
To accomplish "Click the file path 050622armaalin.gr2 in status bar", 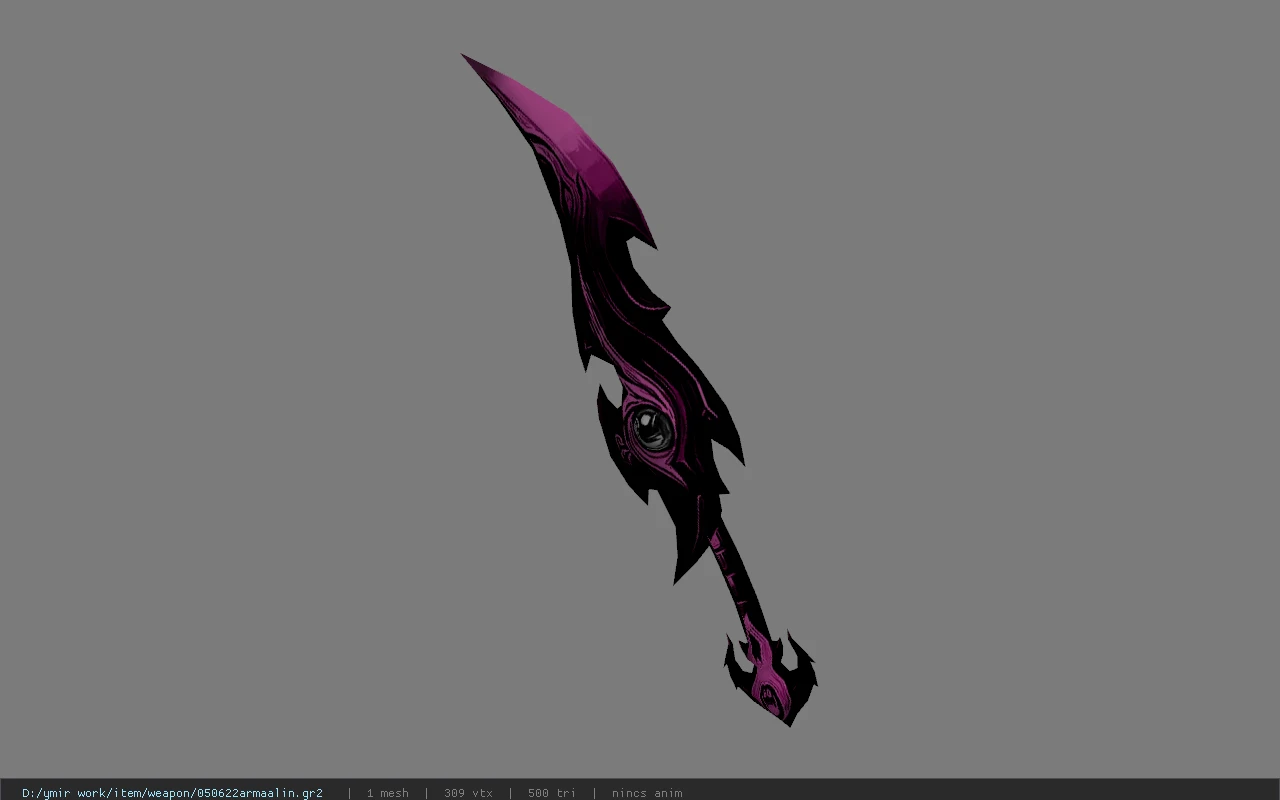I will pos(172,793).
